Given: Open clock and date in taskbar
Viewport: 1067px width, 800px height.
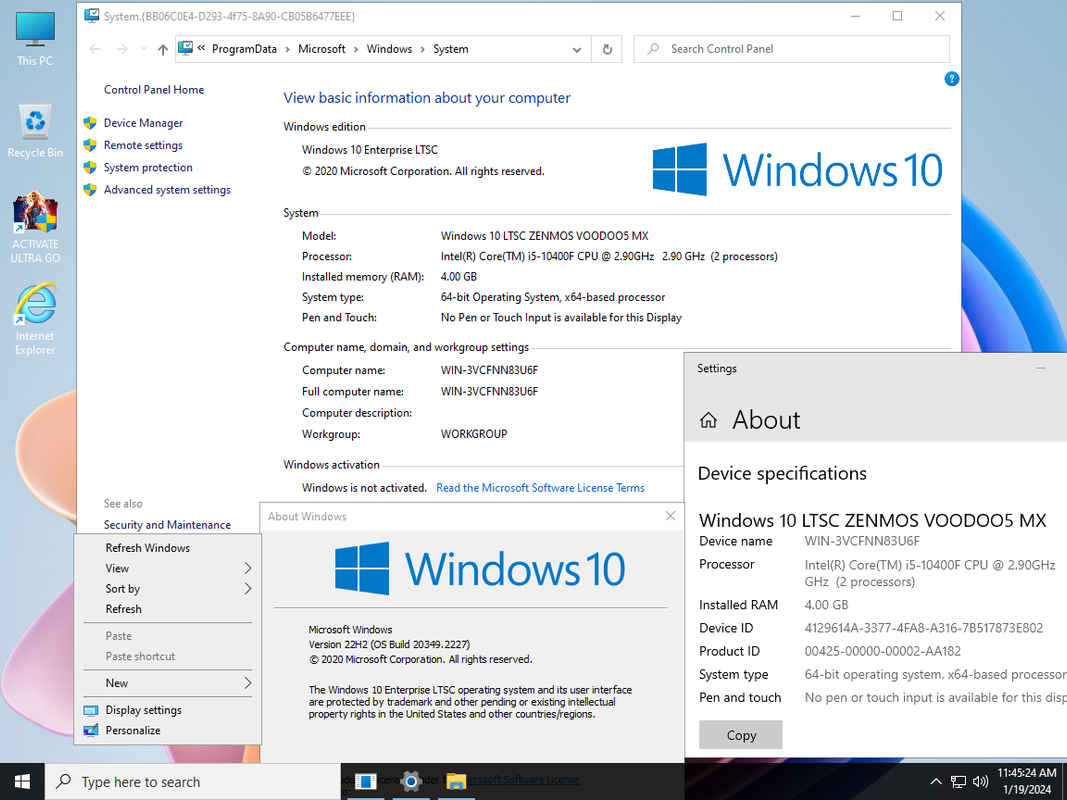Looking at the screenshot, I should [1027, 781].
